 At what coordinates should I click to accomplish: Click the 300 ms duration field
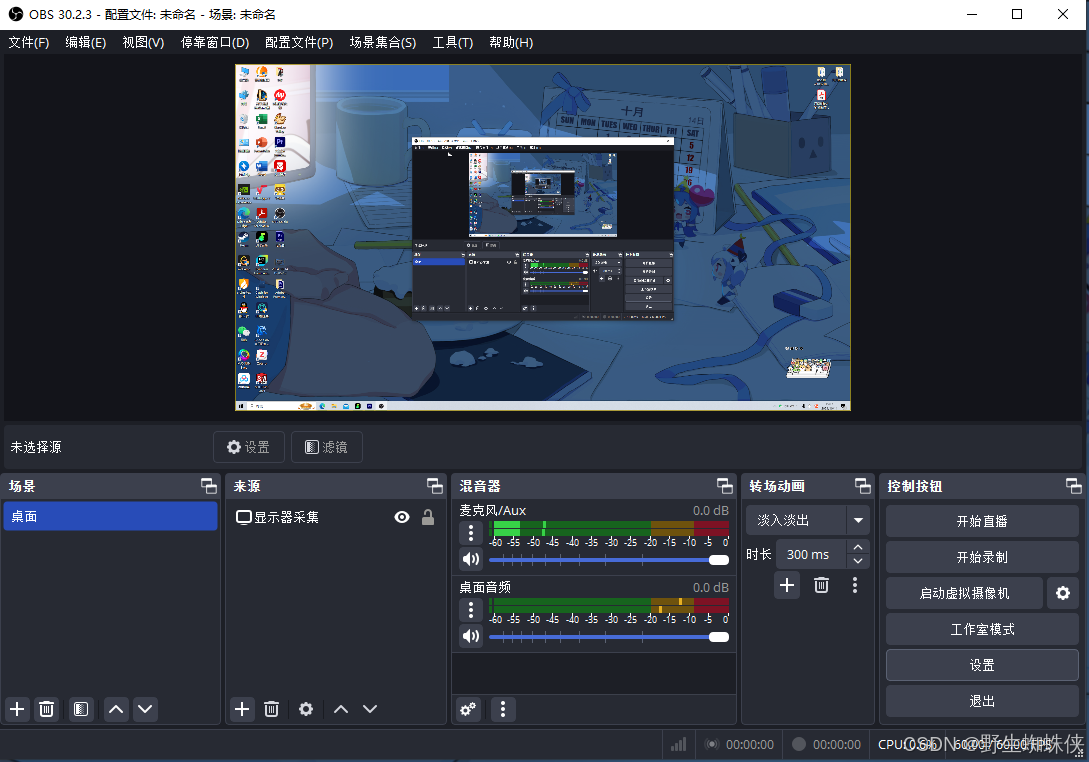(811, 554)
